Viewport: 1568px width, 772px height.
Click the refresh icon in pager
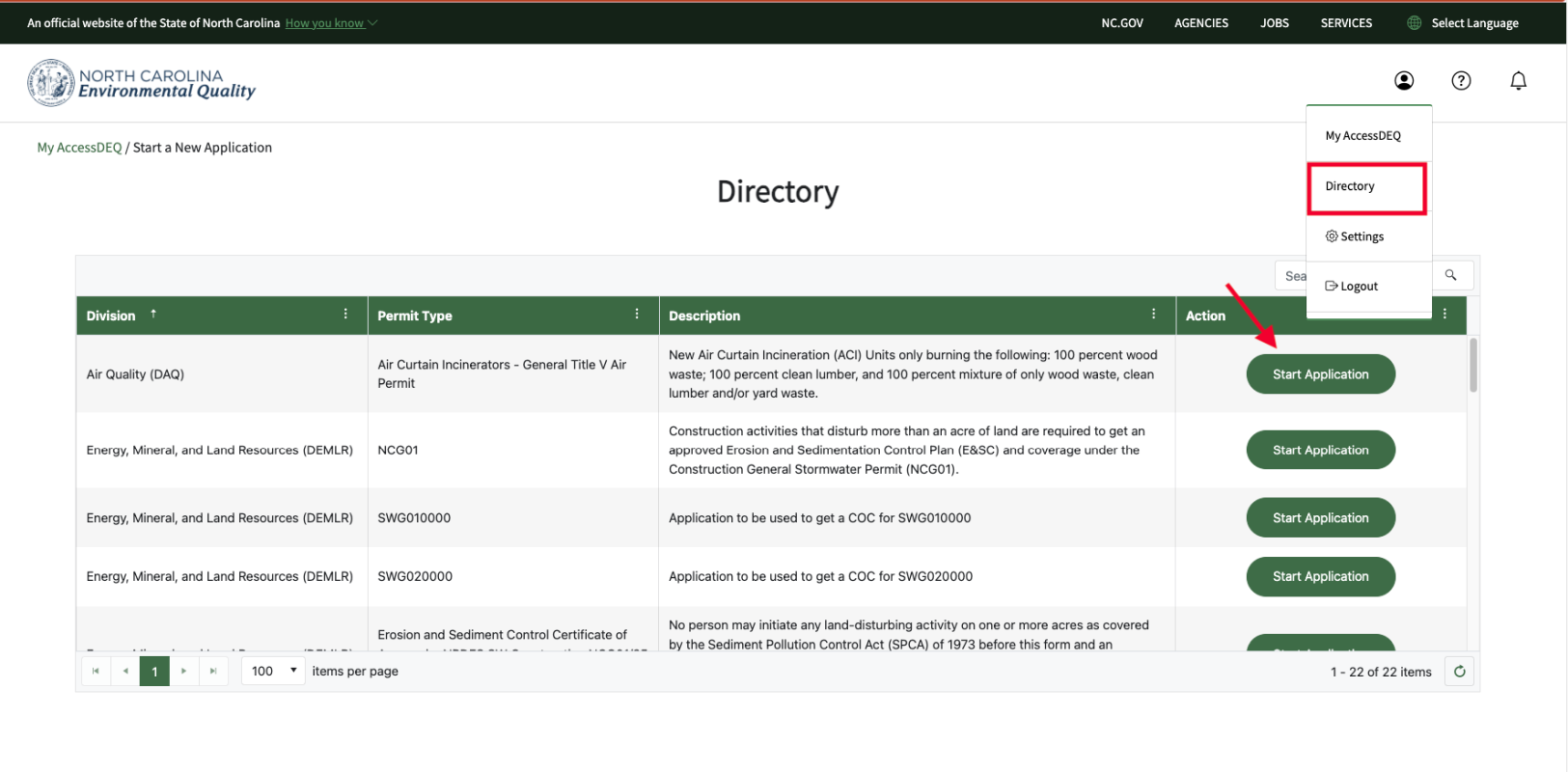click(x=1460, y=672)
